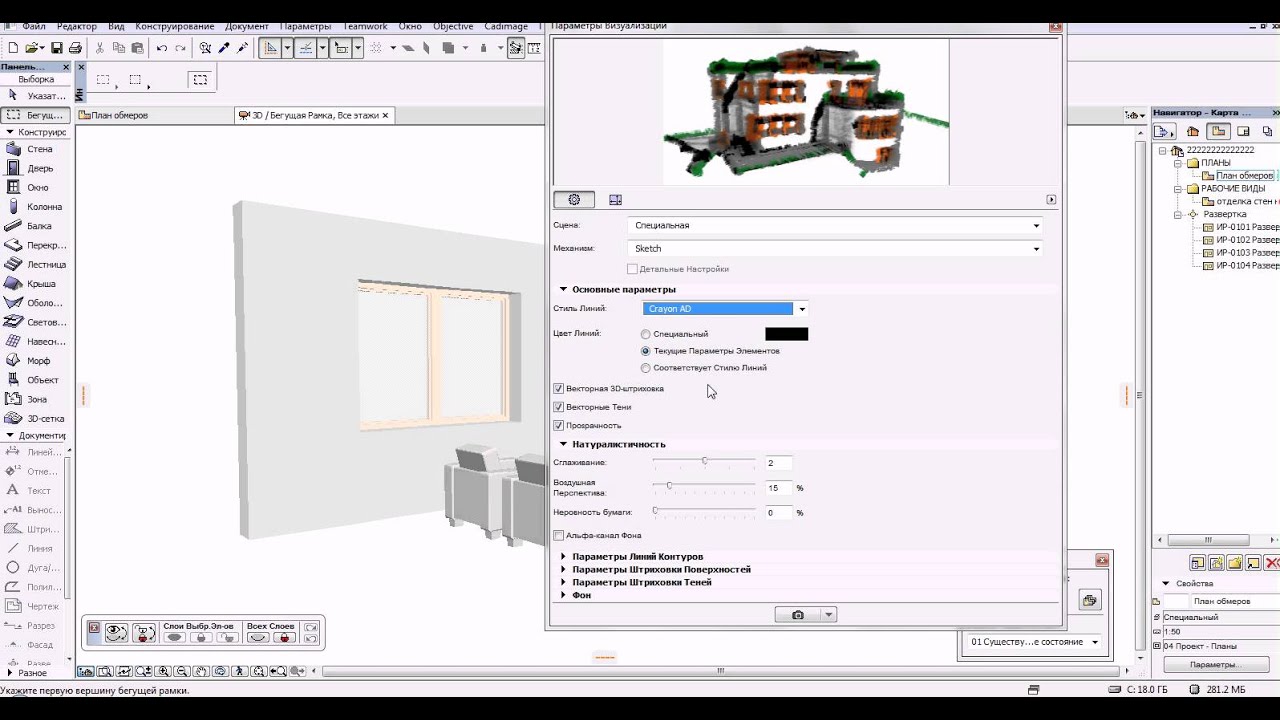This screenshot has height=720, width=1280.
Task: Click the camera render button in dialog
Action: point(798,615)
